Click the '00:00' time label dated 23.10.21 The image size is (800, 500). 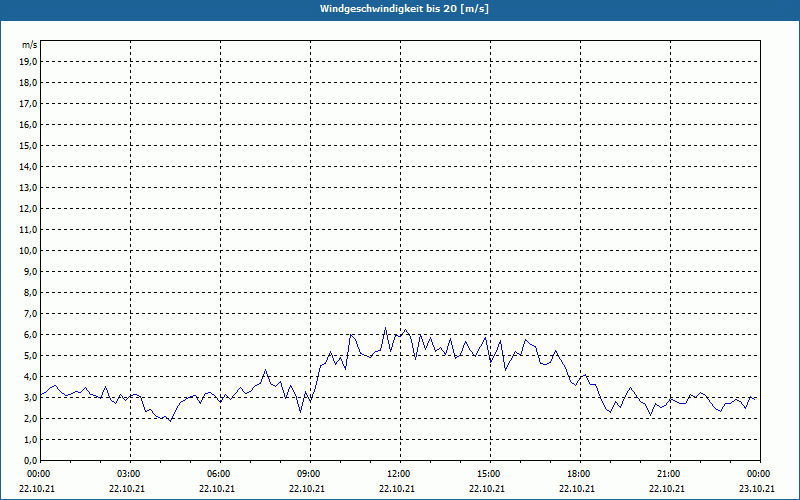click(759, 474)
